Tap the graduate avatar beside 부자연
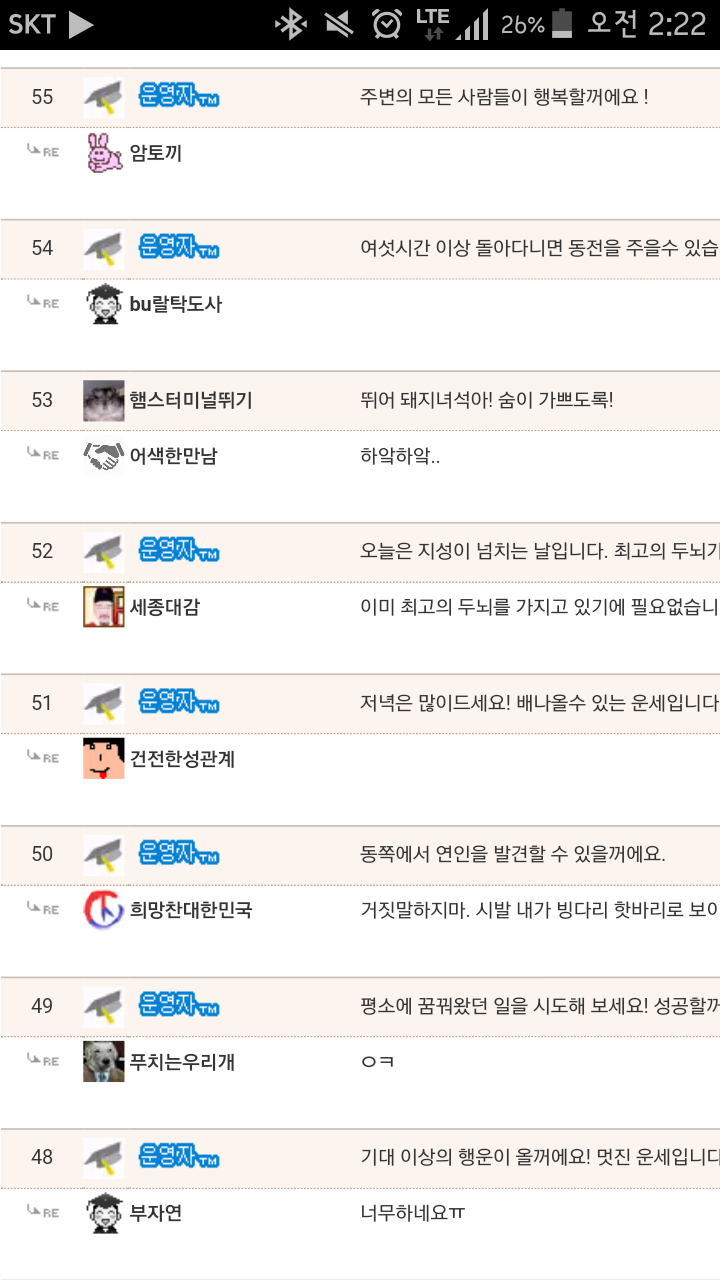This screenshot has height=1280, width=720. pos(104,1213)
